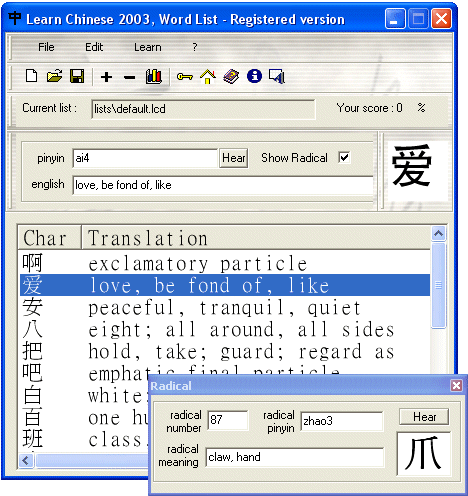Click the 爪 radical image in Radical window

click(x=423, y=454)
